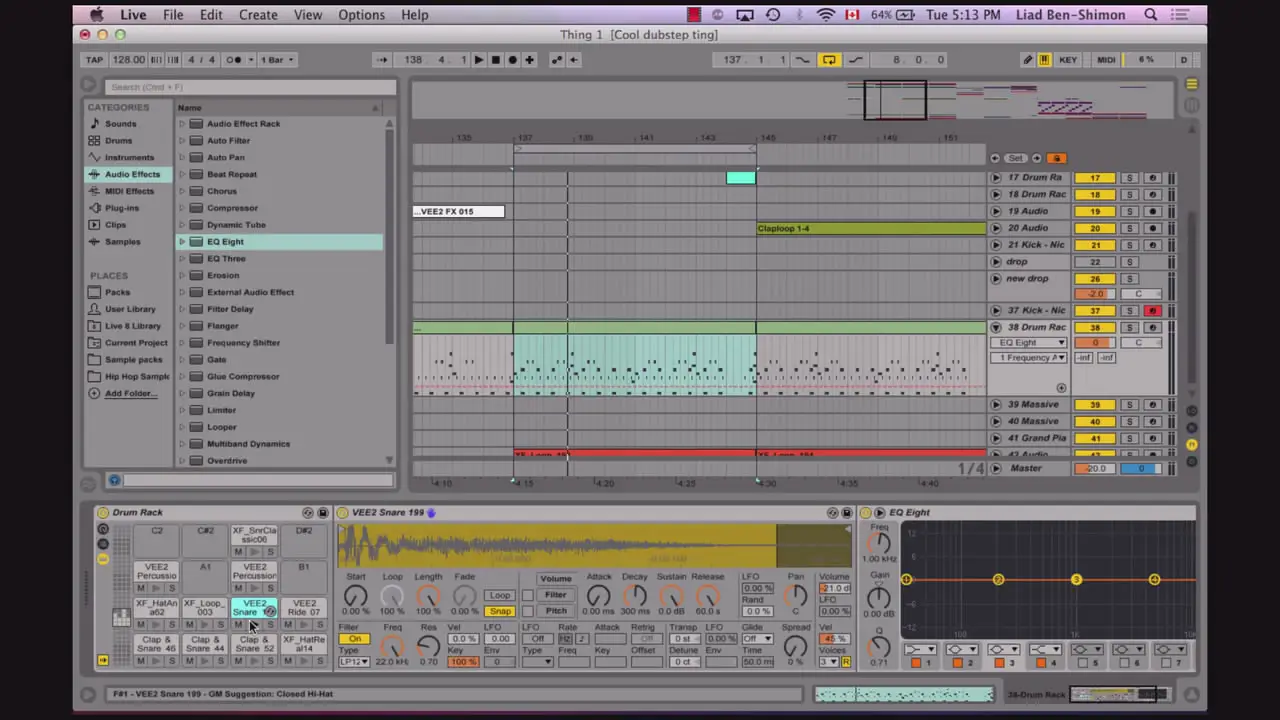This screenshot has width=1280, height=720.
Task: Toggle track 20 activator button
Action: pyautogui.click(x=1095, y=228)
